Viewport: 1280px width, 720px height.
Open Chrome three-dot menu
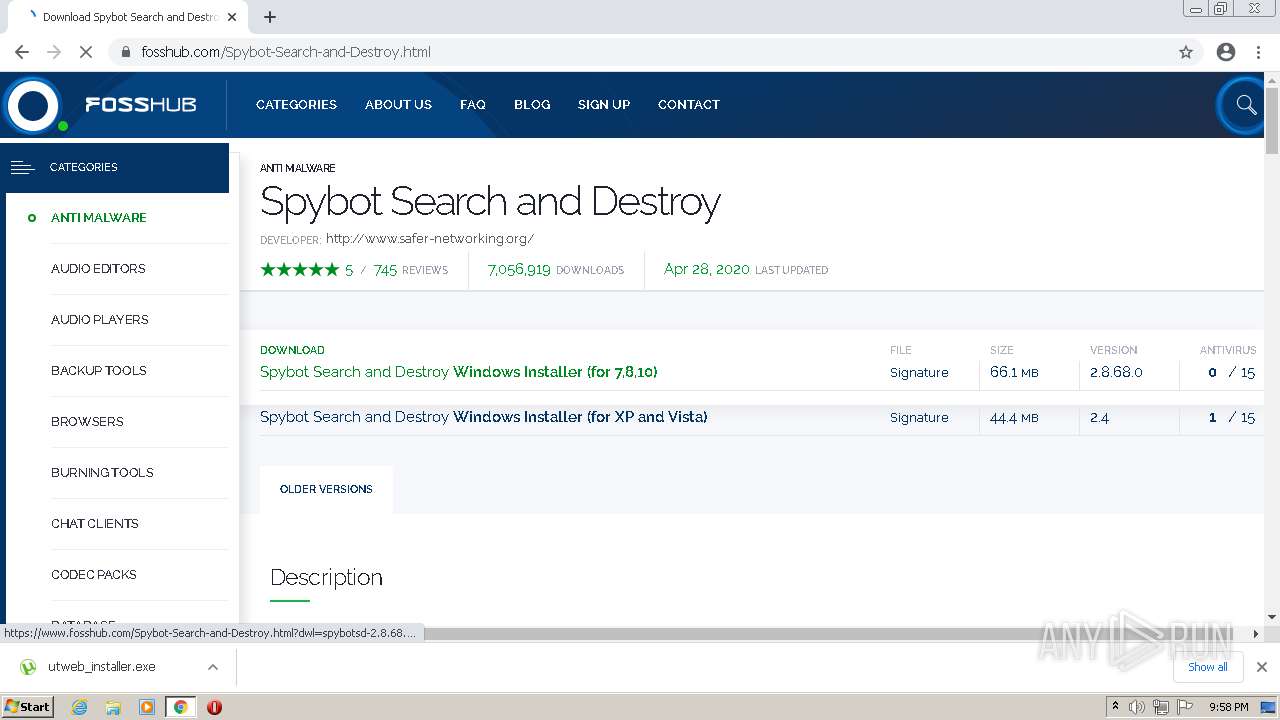pyautogui.click(x=1258, y=52)
